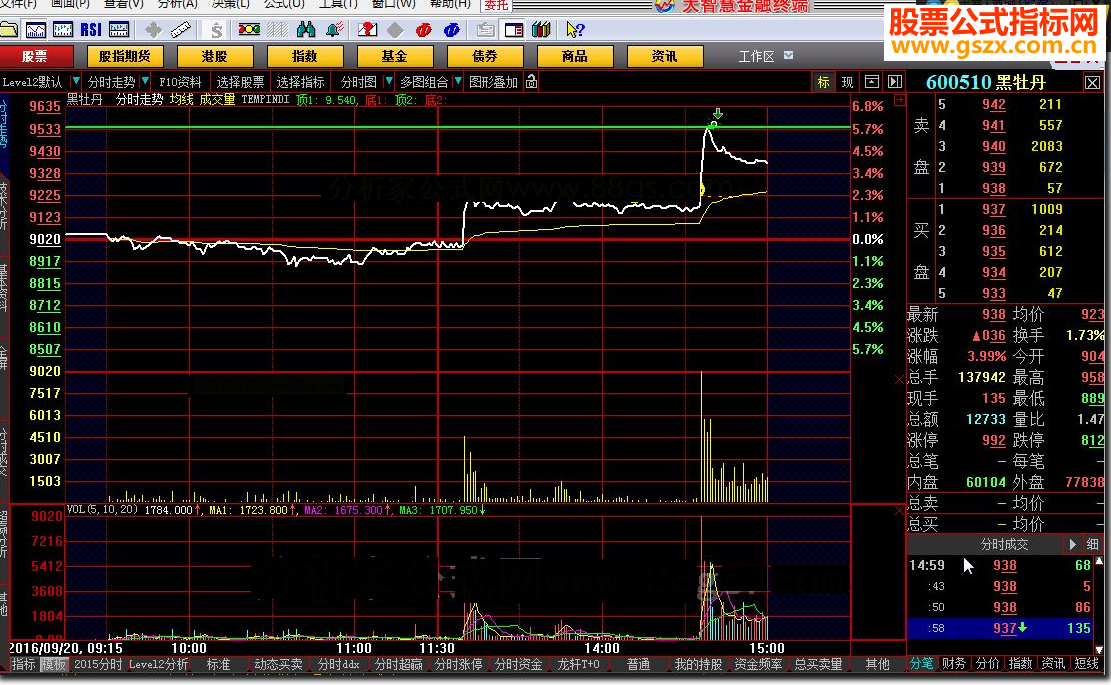The image size is (1111, 685).
Task: Click the 委托 button in the menu bar
Action: [x=496, y=5]
